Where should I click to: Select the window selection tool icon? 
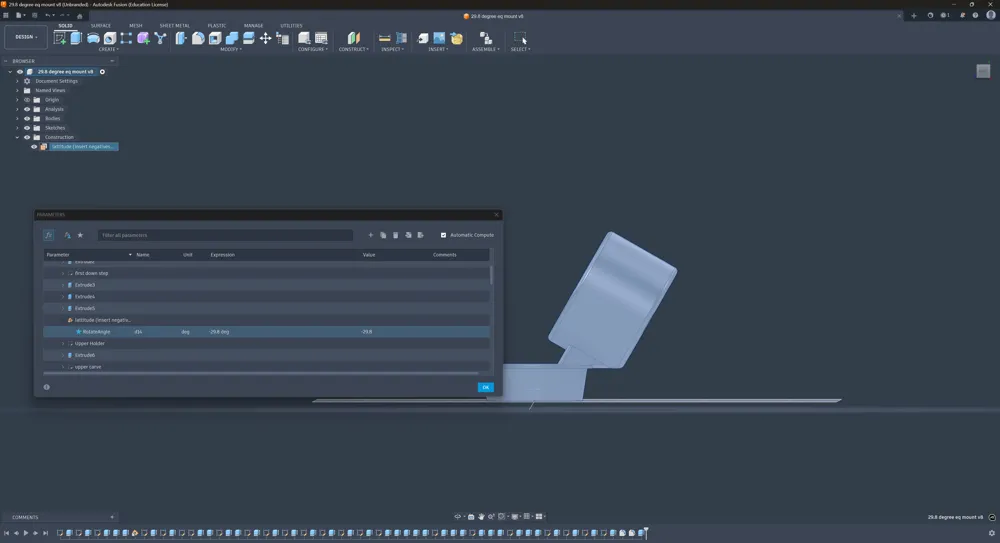click(x=520, y=38)
